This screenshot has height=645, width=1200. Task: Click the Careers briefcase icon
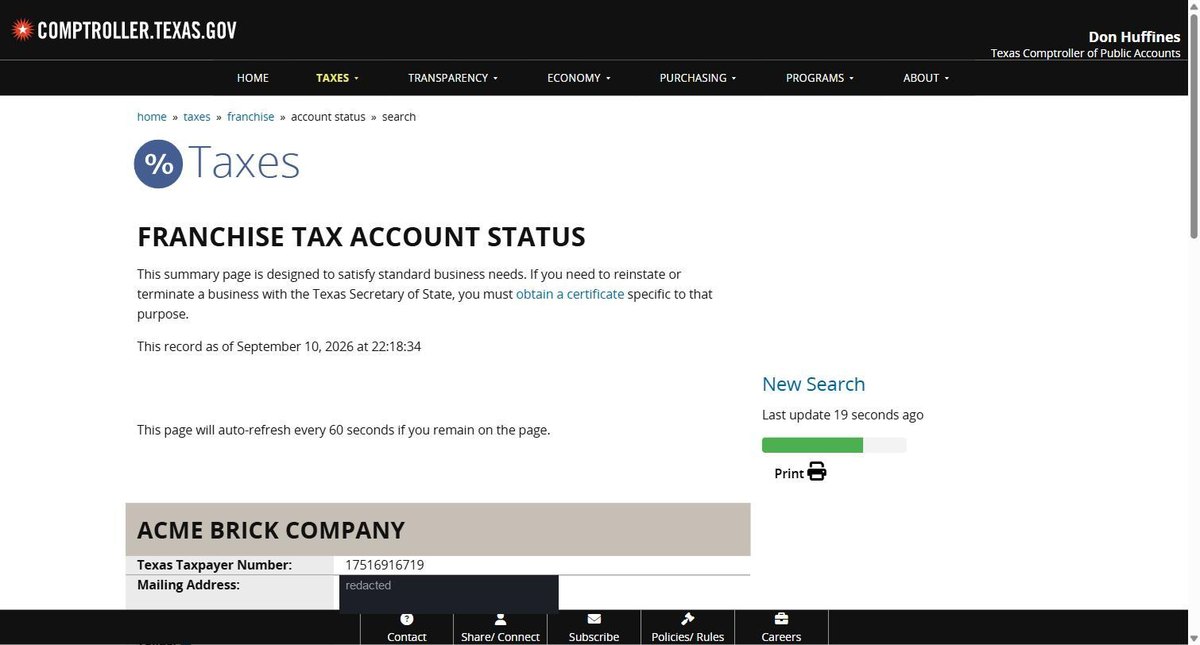tap(781, 619)
